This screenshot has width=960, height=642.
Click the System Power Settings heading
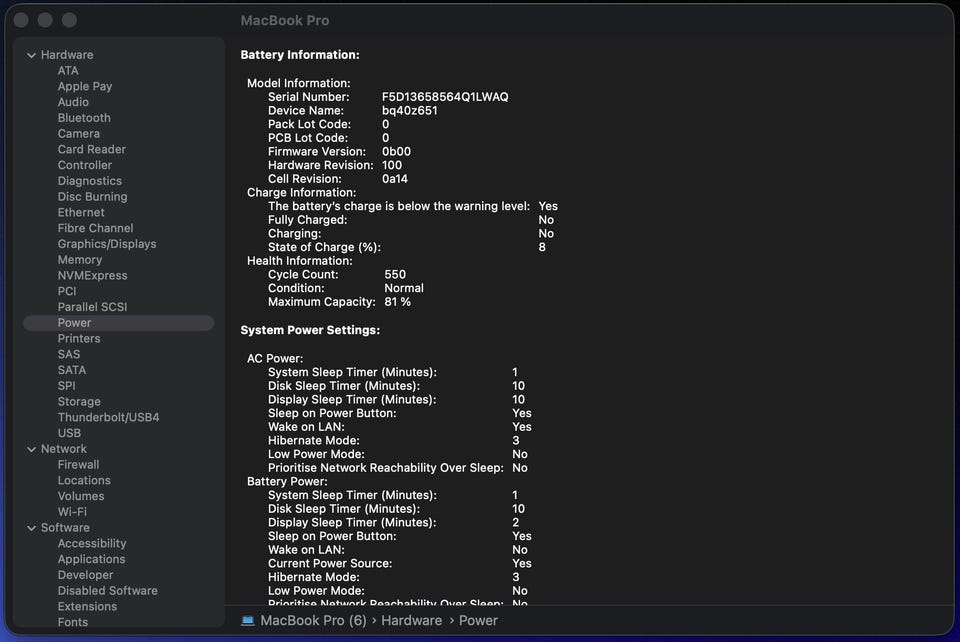[310, 330]
